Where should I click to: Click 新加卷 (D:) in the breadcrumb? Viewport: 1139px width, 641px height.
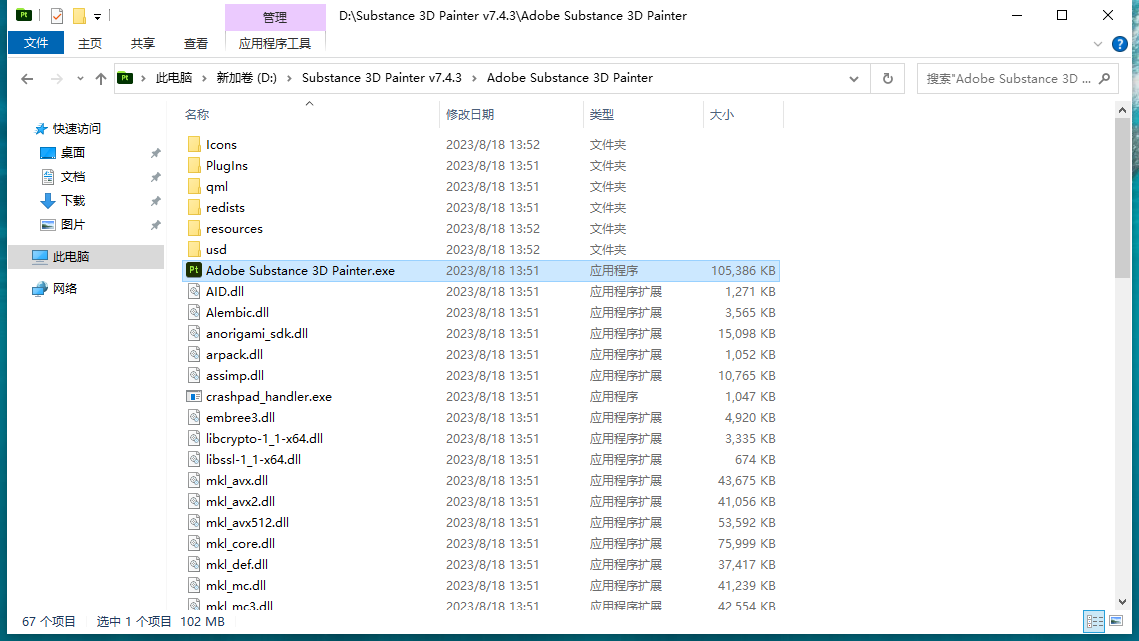(x=246, y=78)
